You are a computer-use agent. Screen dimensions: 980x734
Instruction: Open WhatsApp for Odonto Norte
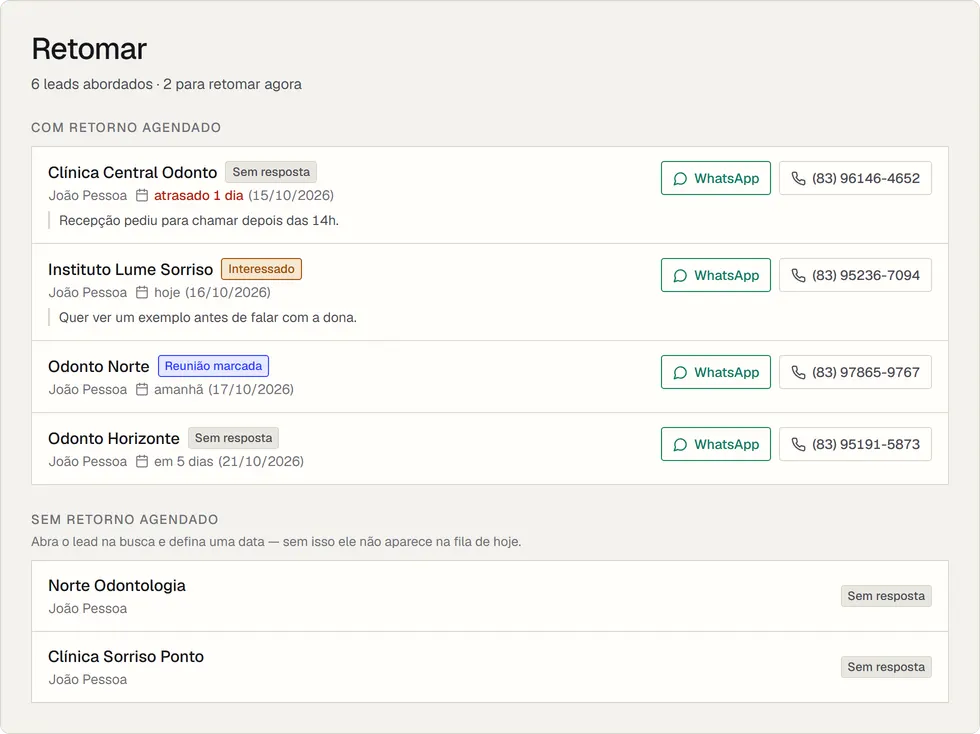click(x=716, y=372)
